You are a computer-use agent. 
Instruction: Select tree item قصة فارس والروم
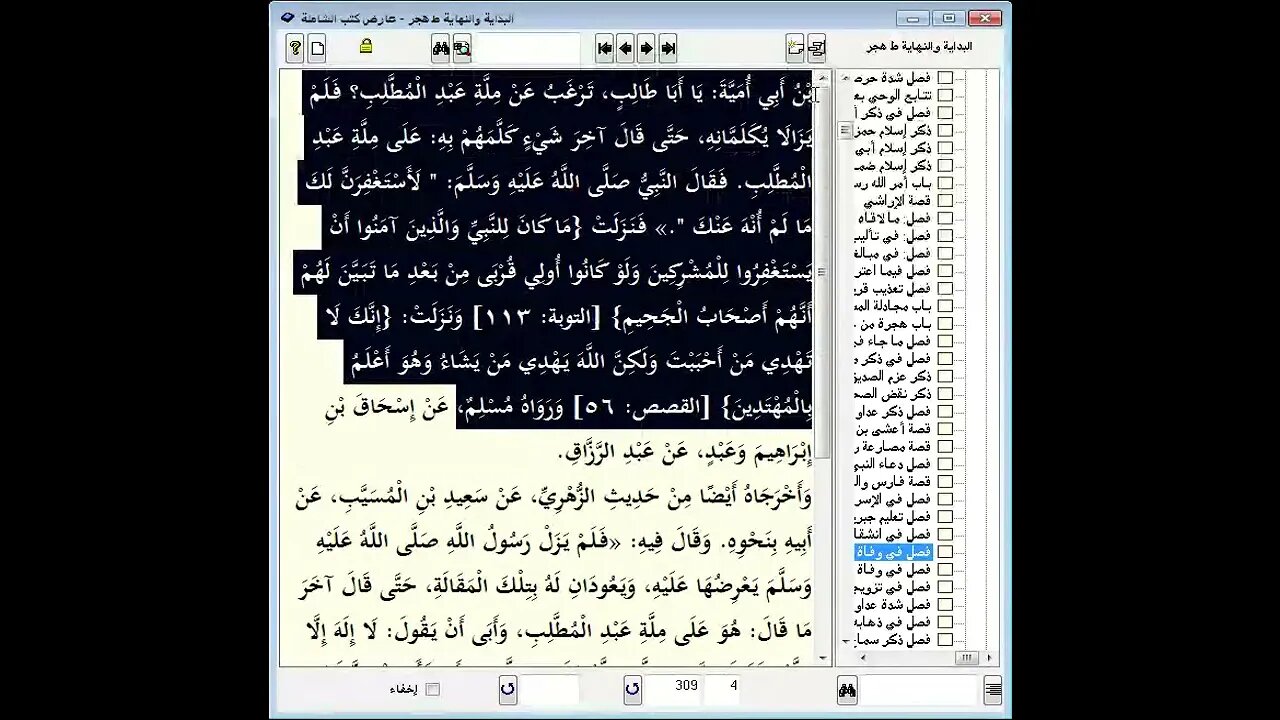pos(894,481)
